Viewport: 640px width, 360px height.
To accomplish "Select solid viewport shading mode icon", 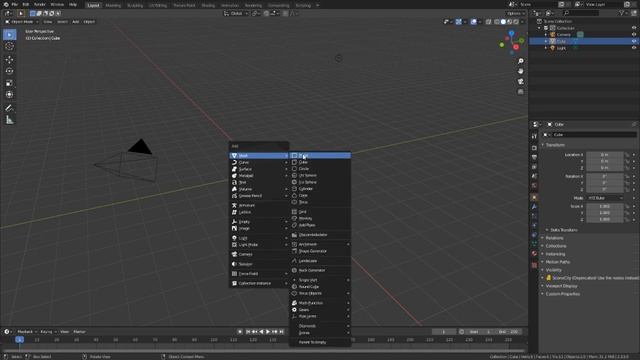I will coord(503,22).
